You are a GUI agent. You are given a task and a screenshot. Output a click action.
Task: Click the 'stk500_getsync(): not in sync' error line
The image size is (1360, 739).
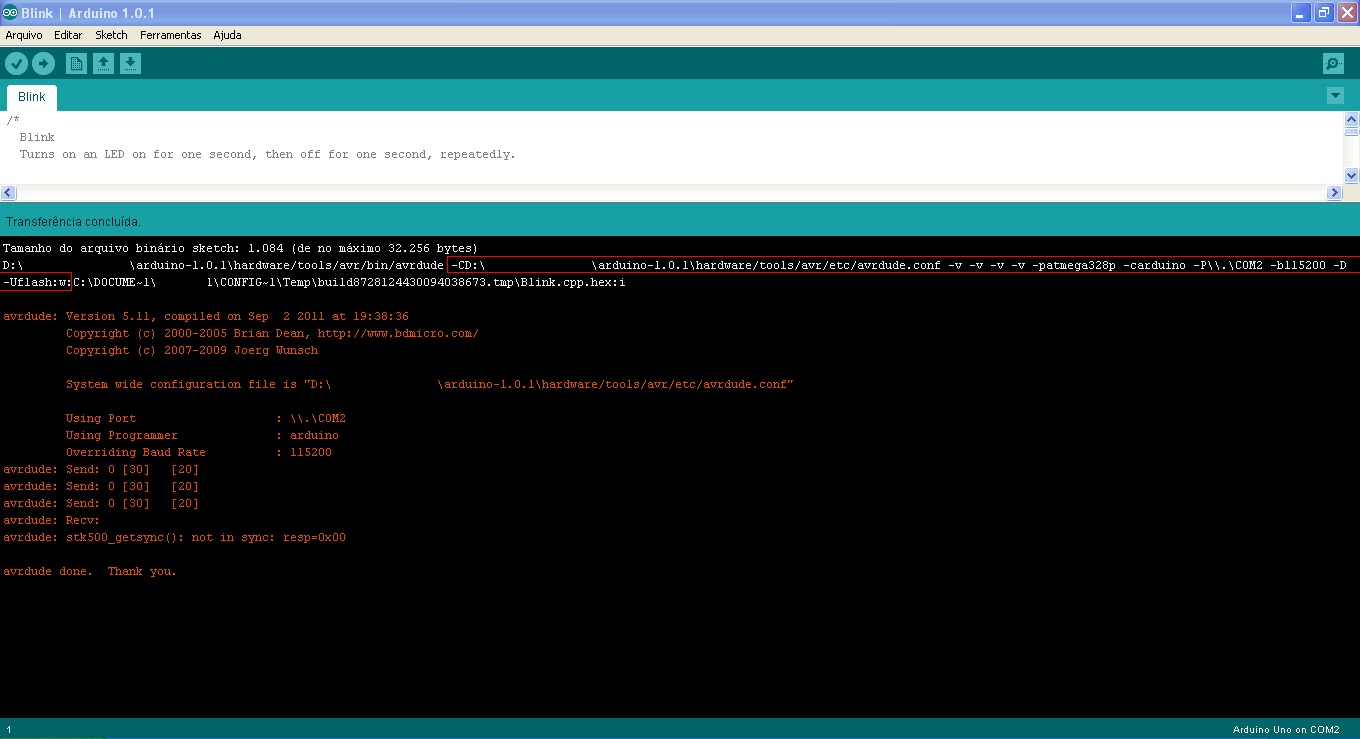175,537
